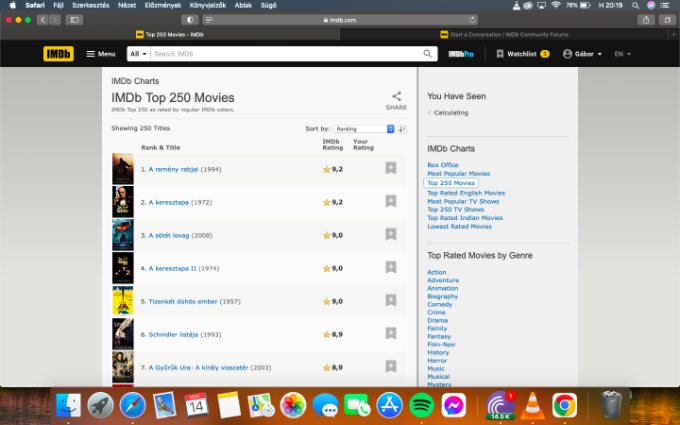Open VLC cone icon in the Dock

(533, 405)
